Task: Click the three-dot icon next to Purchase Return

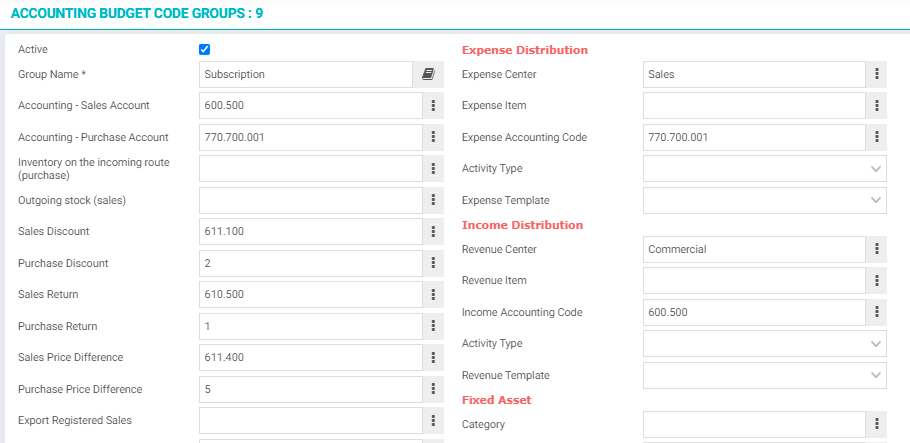Action: pyautogui.click(x=433, y=326)
